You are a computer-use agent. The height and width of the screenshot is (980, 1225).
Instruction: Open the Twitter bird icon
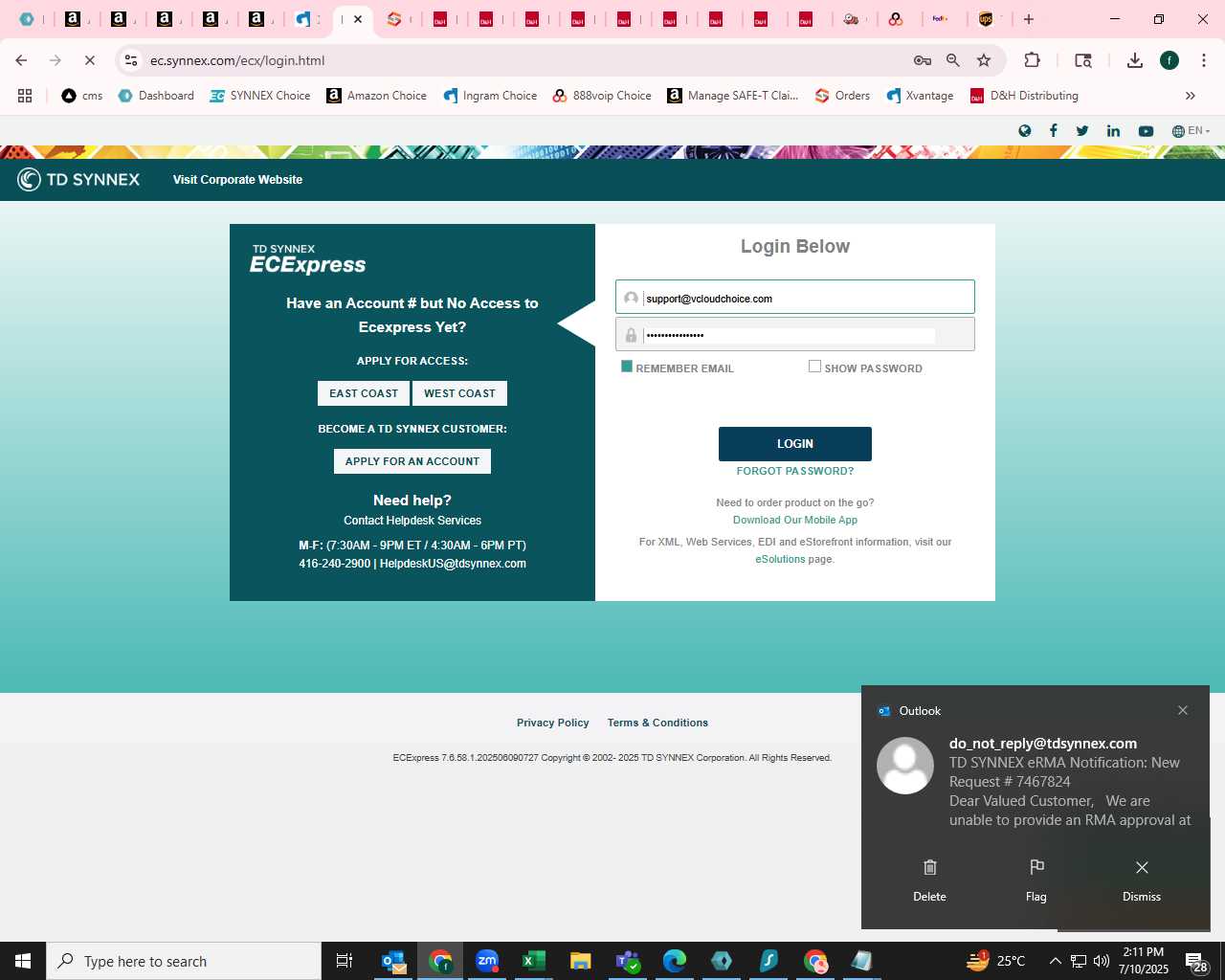1082,131
